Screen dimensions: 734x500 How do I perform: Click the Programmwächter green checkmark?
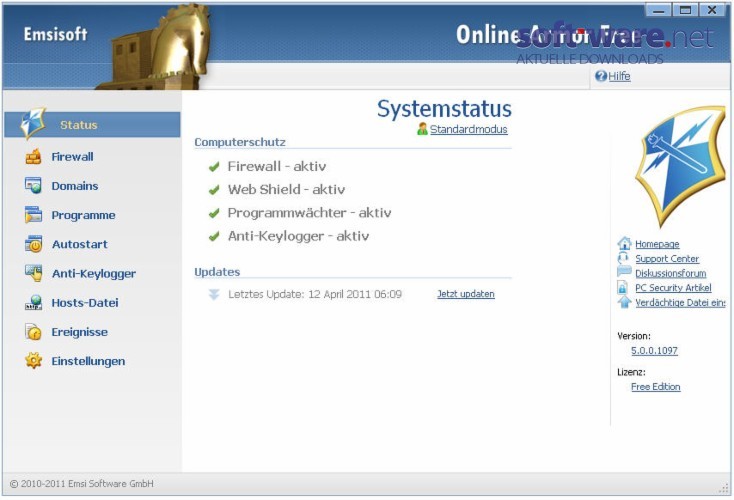pos(214,213)
